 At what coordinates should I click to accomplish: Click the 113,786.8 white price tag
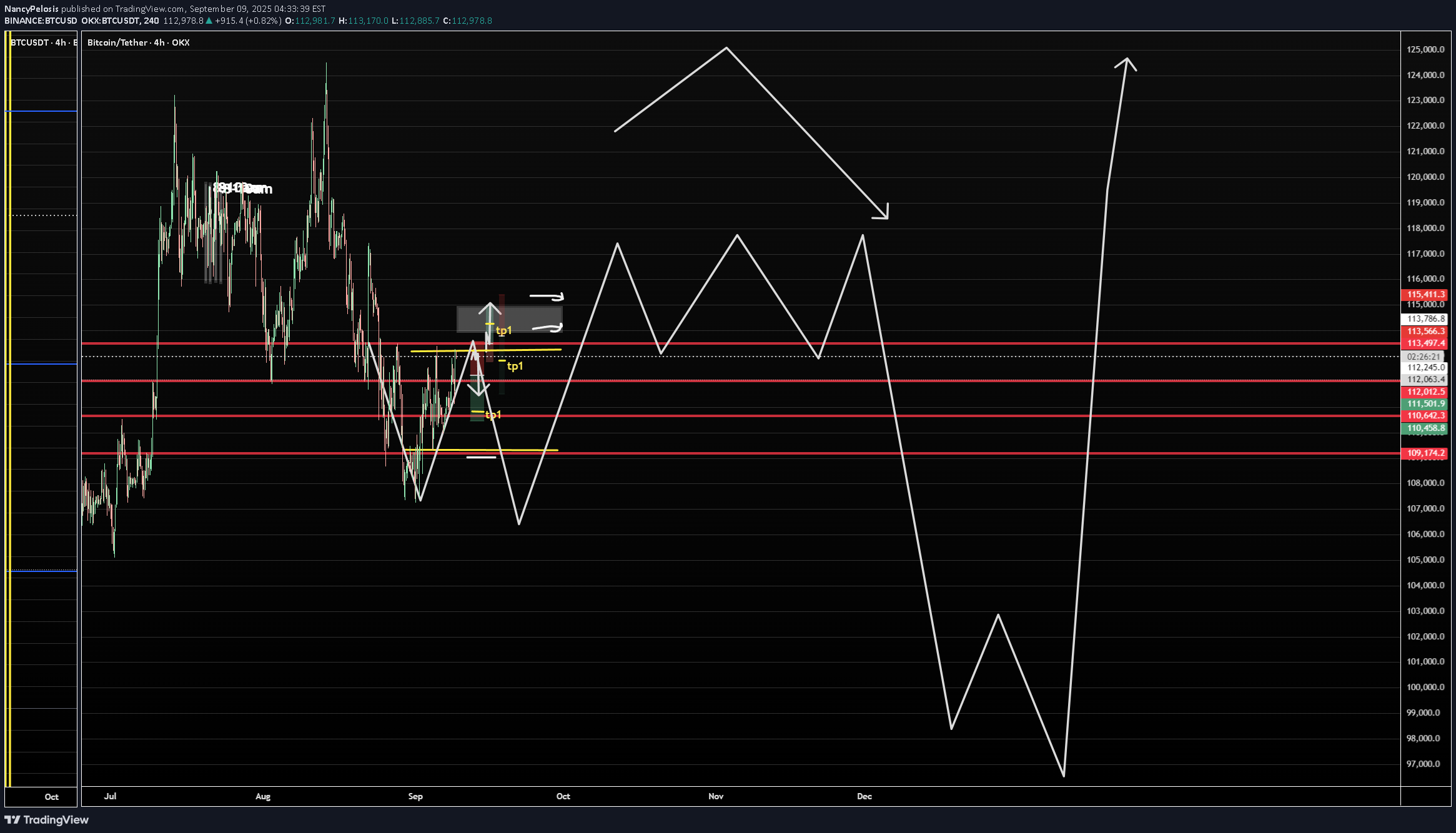pos(1425,319)
